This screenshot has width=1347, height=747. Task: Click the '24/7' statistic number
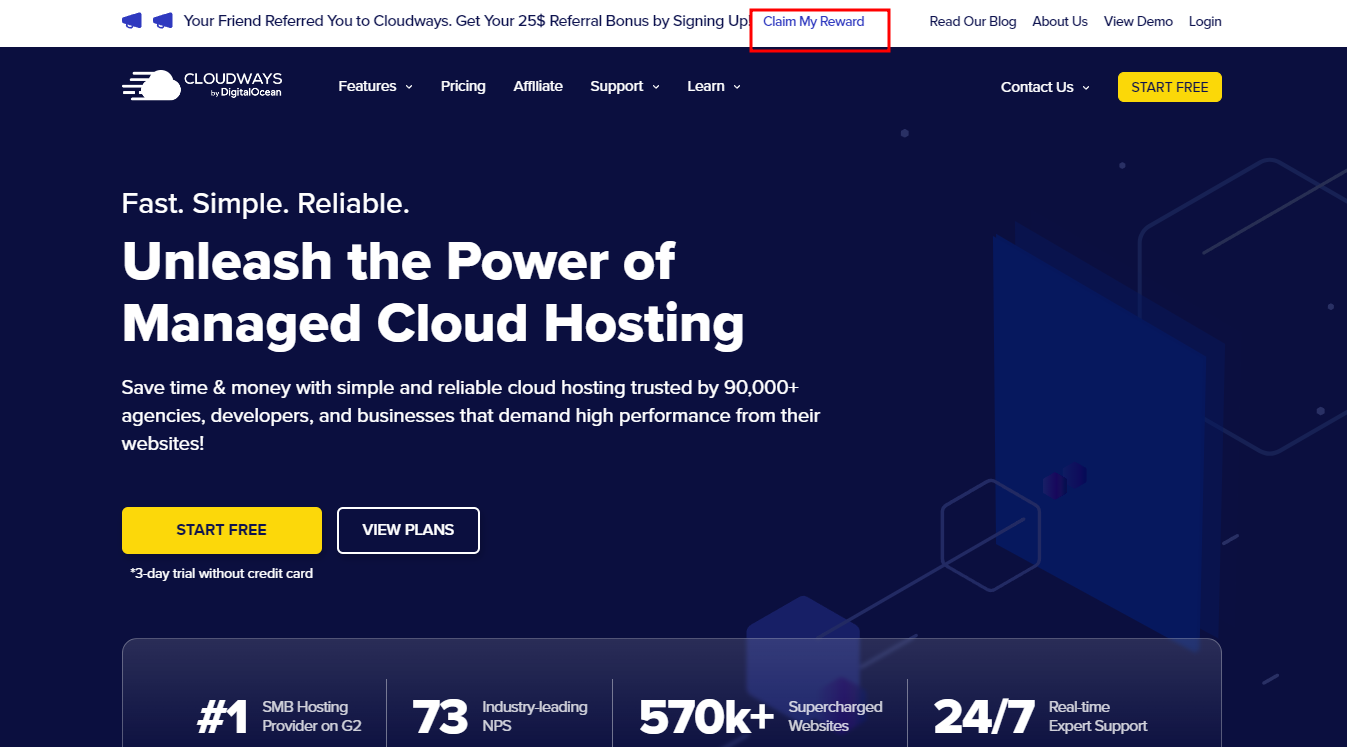984,716
